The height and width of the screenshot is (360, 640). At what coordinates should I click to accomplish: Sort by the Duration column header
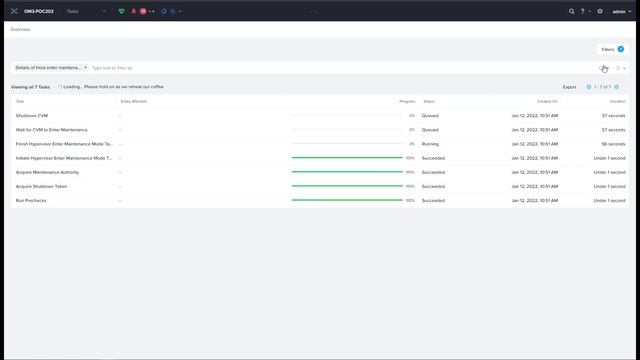tap(618, 101)
